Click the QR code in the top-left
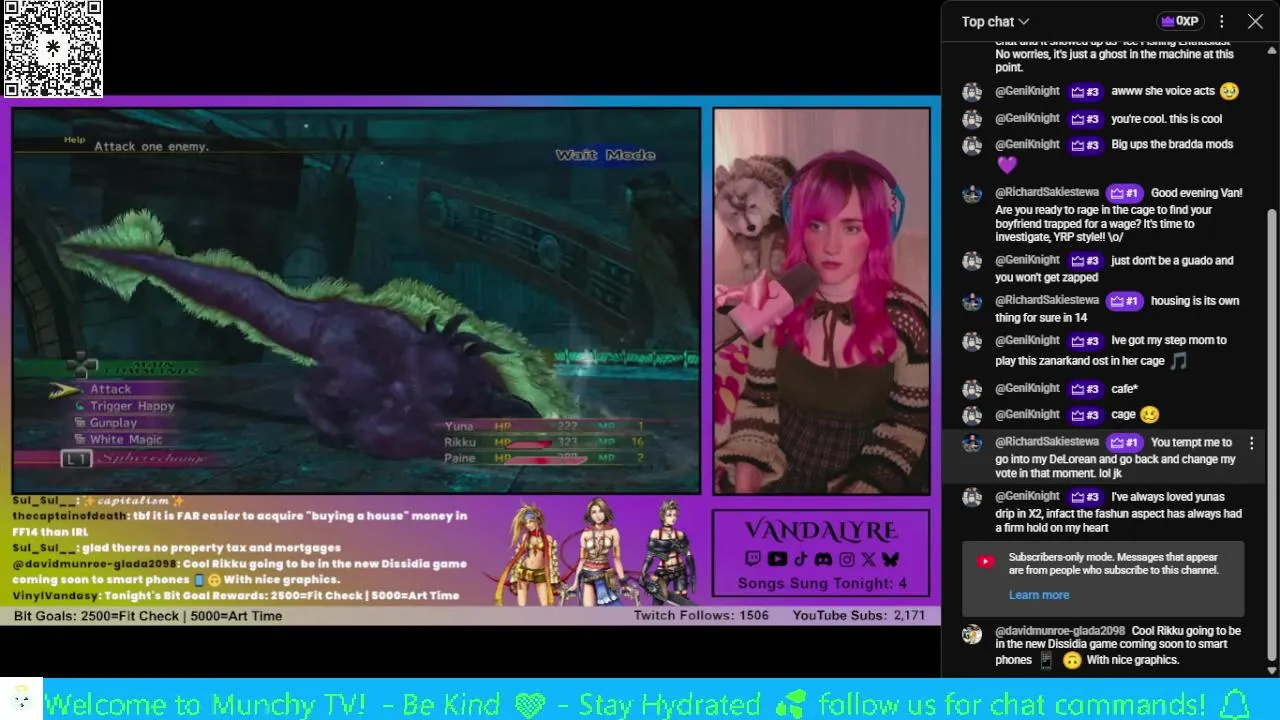1280x720 pixels. point(52,48)
